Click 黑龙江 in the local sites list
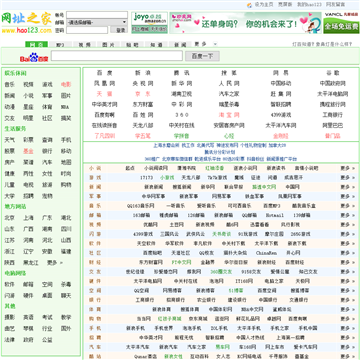This screenshot has height=360, width=360. pos(31,263)
